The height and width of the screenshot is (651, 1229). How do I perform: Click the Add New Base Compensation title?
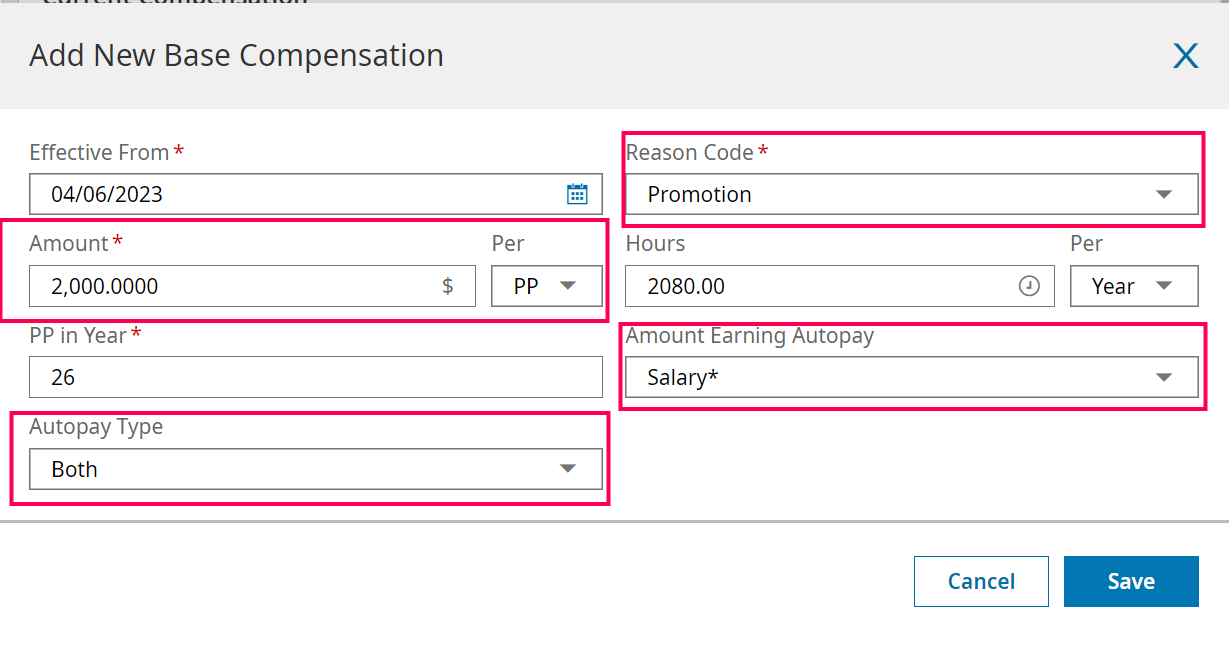(x=236, y=55)
